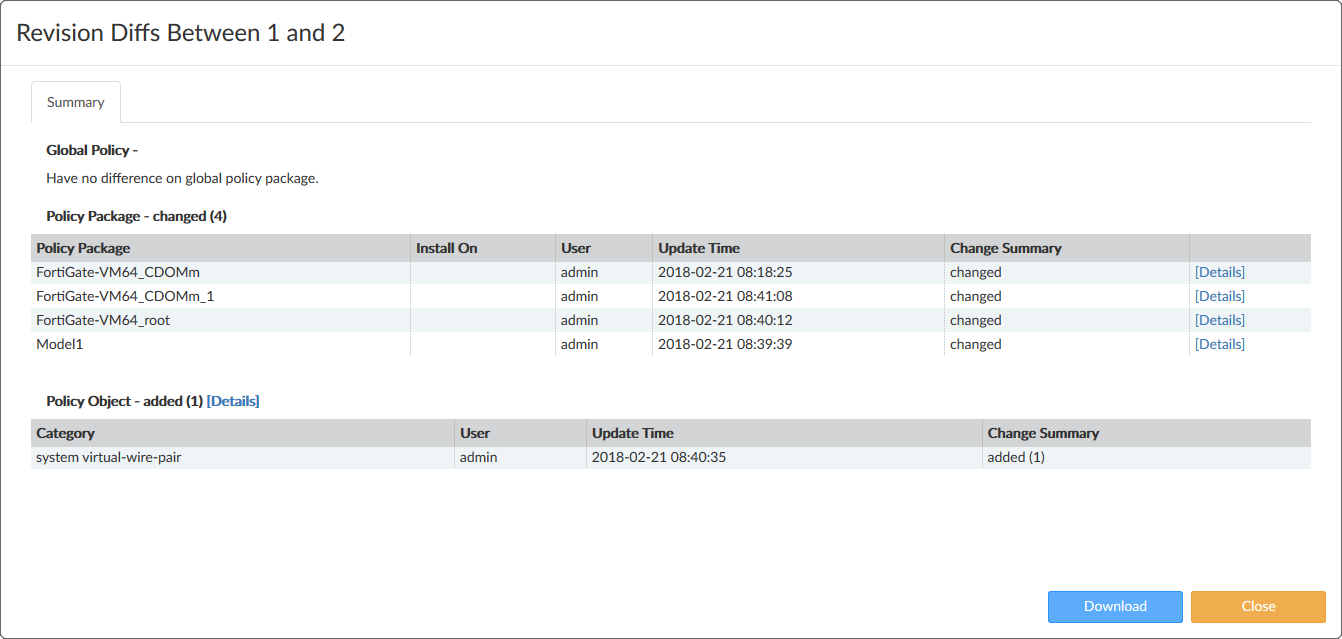Open Details link for Model1 package
The height and width of the screenshot is (639, 1342).
point(1219,344)
